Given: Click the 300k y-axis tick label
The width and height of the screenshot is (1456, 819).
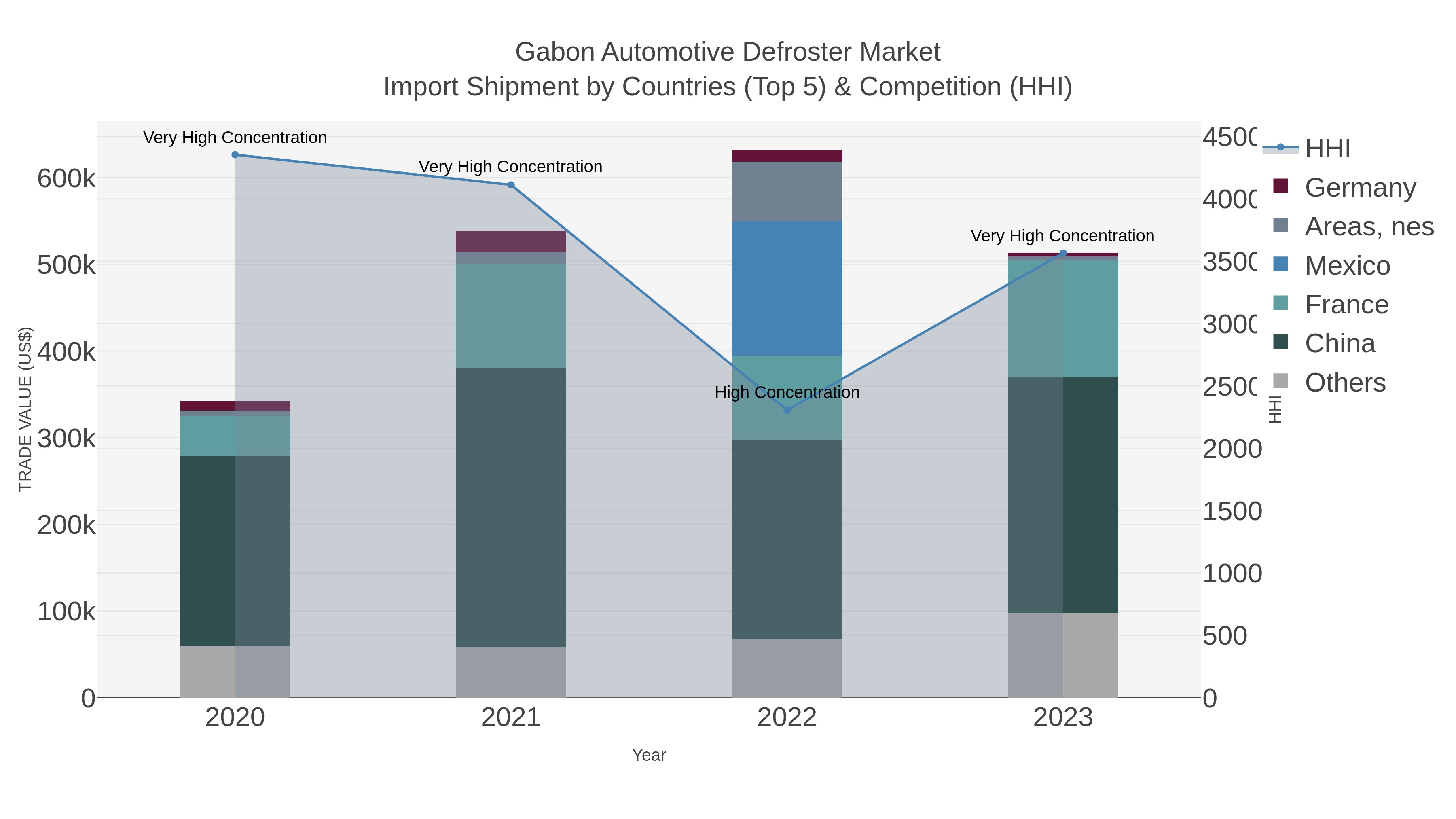Looking at the screenshot, I should tap(67, 438).
